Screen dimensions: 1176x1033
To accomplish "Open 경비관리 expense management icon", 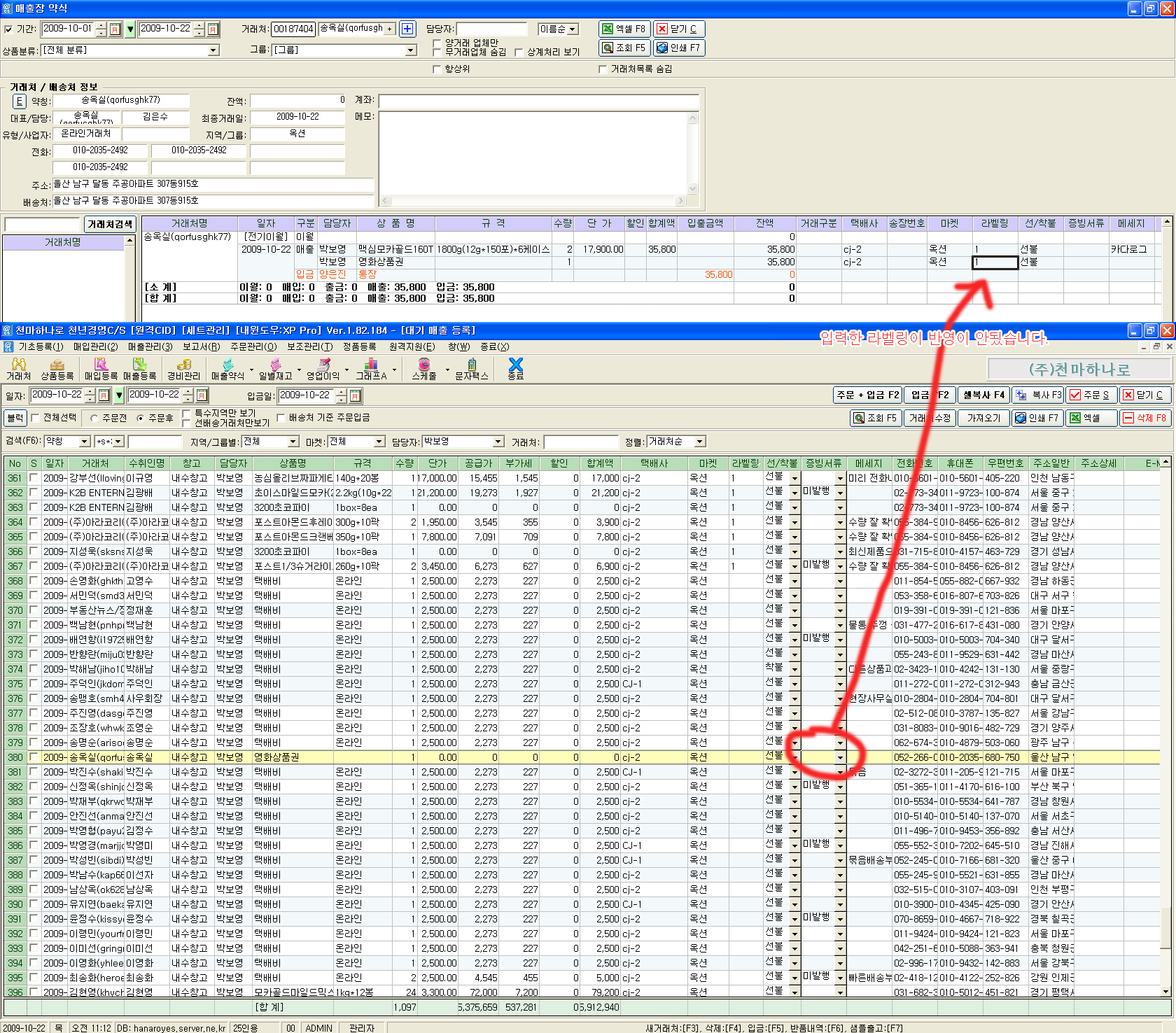I will [184, 369].
